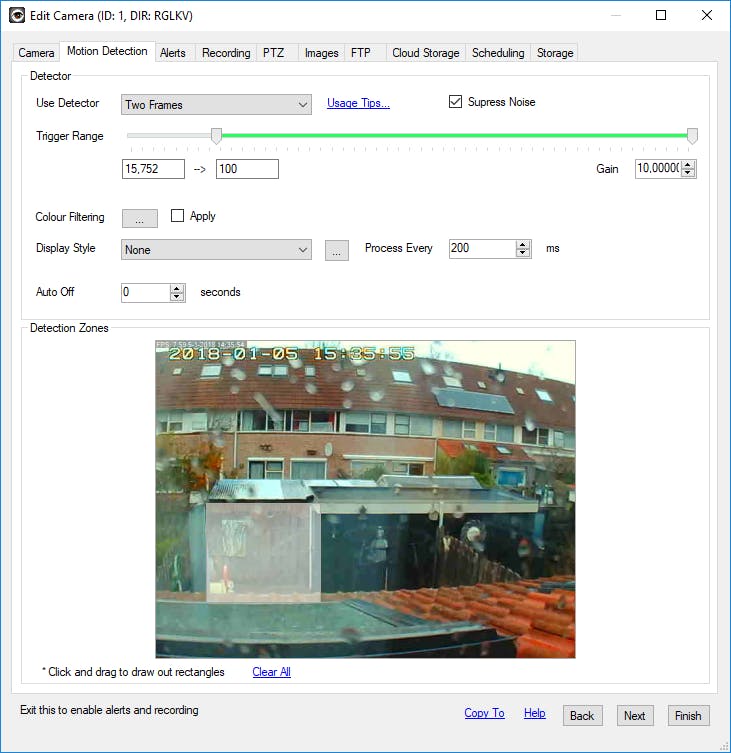Viewport: 731px width, 753px height.
Task: Increase Process Every interval with up arrow
Action: [523, 244]
